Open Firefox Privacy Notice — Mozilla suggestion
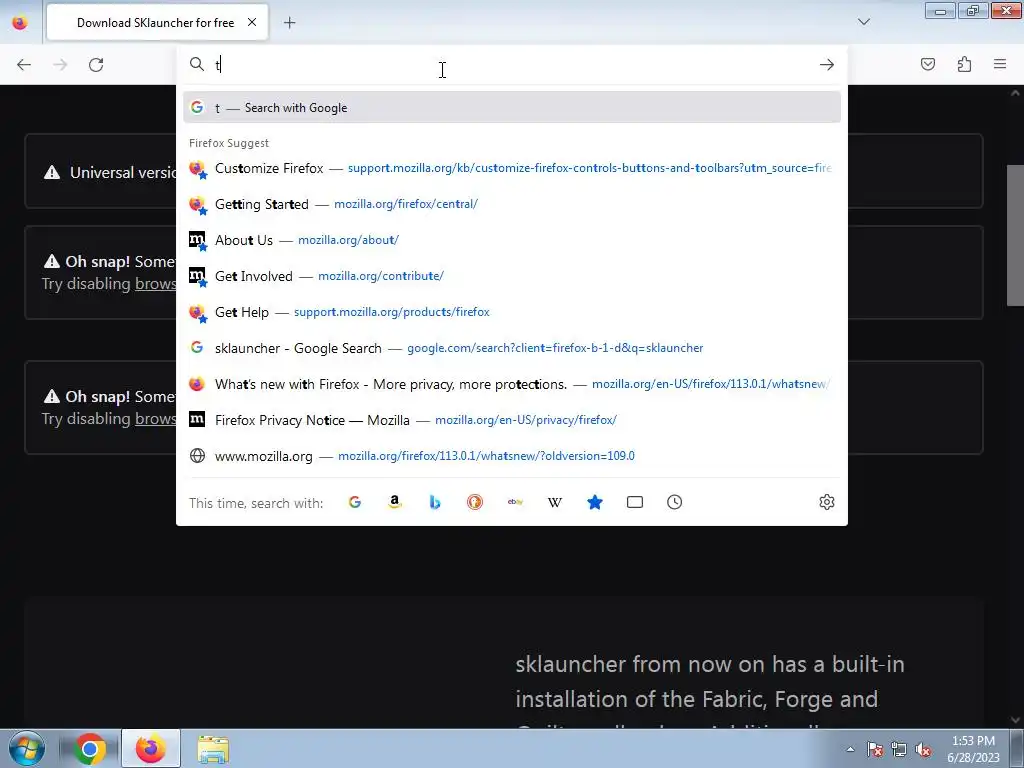This screenshot has height=768, width=1024. click(x=512, y=420)
